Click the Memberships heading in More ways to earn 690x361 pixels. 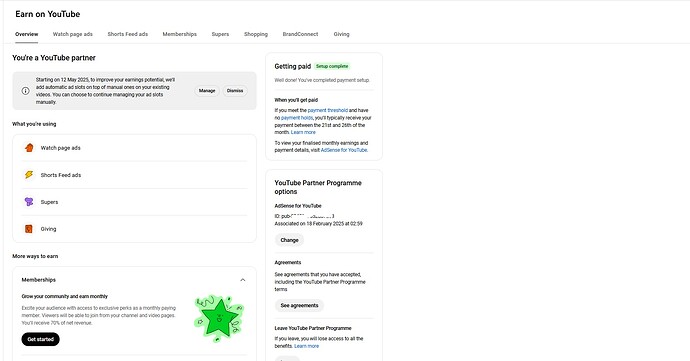39,280
